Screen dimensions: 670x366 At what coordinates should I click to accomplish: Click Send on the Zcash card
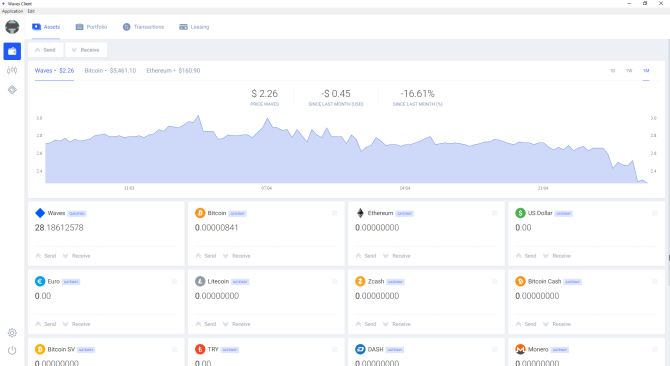coord(366,324)
